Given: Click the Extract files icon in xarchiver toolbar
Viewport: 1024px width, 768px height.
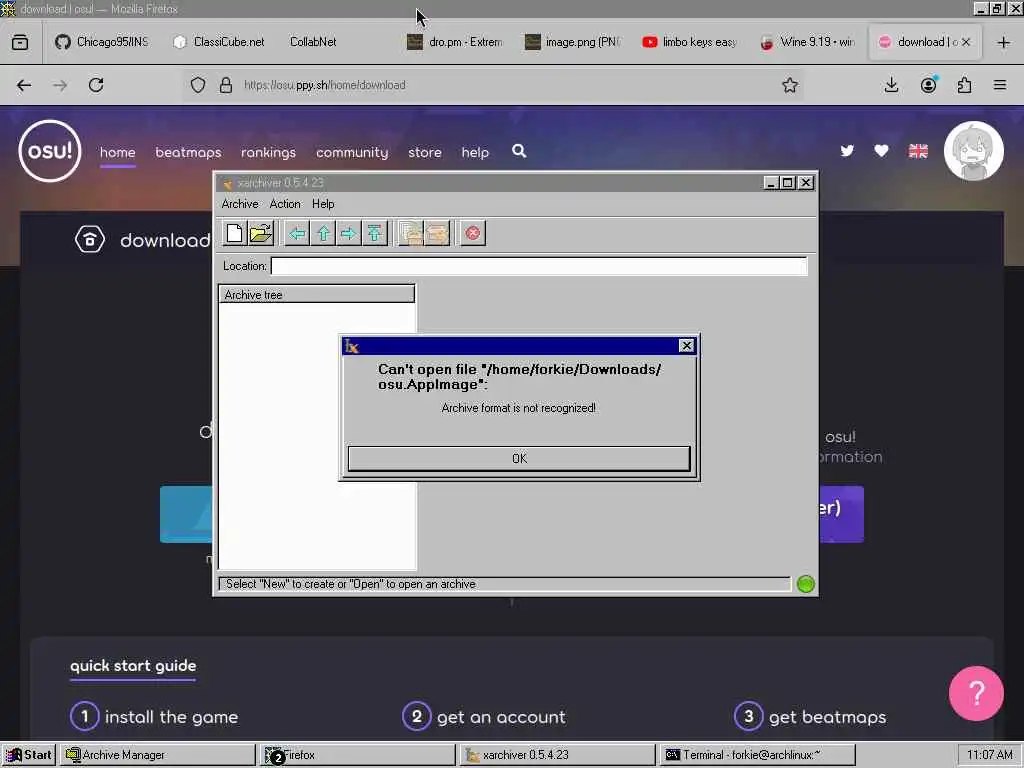Looking at the screenshot, I should pyautogui.click(x=437, y=233).
